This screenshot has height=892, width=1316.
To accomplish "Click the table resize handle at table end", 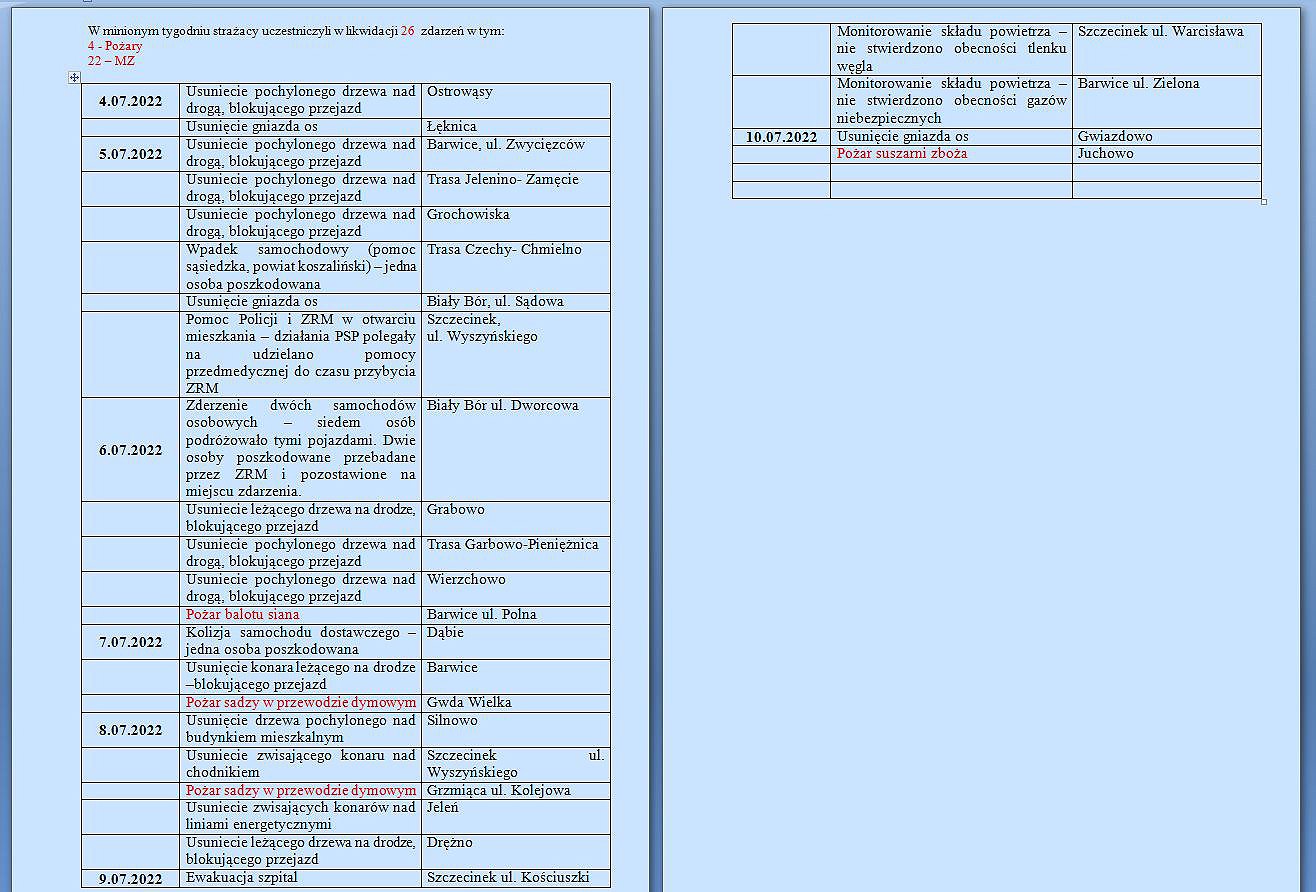I will tap(1264, 202).
